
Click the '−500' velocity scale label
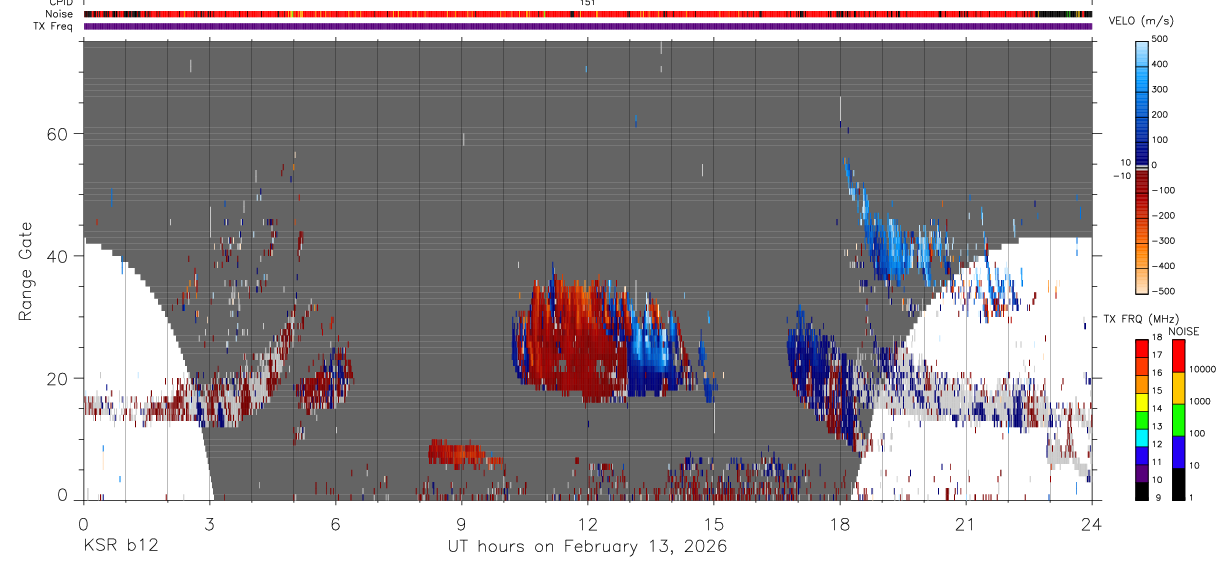[x=1161, y=291]
